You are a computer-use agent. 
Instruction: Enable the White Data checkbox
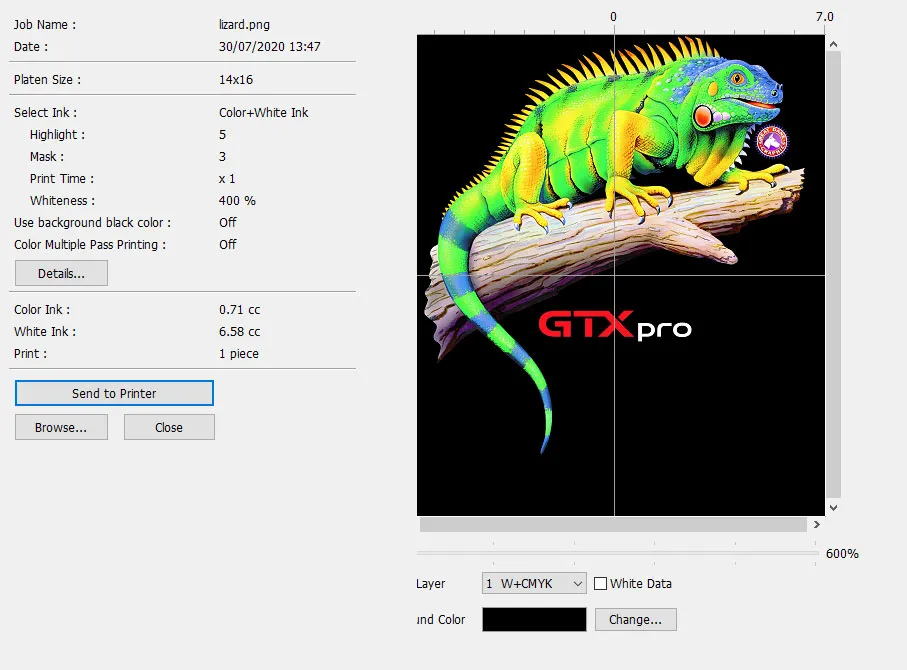pos(600,584)
